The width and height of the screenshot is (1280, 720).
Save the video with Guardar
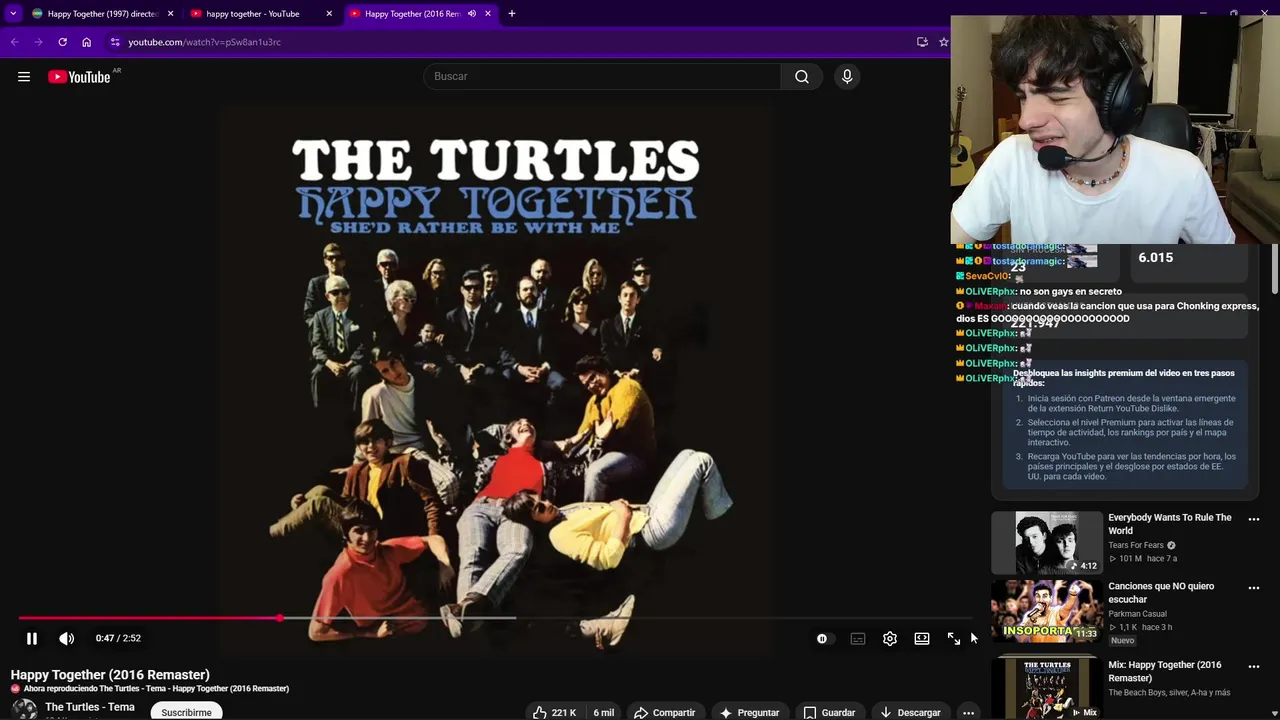(829, 712)
